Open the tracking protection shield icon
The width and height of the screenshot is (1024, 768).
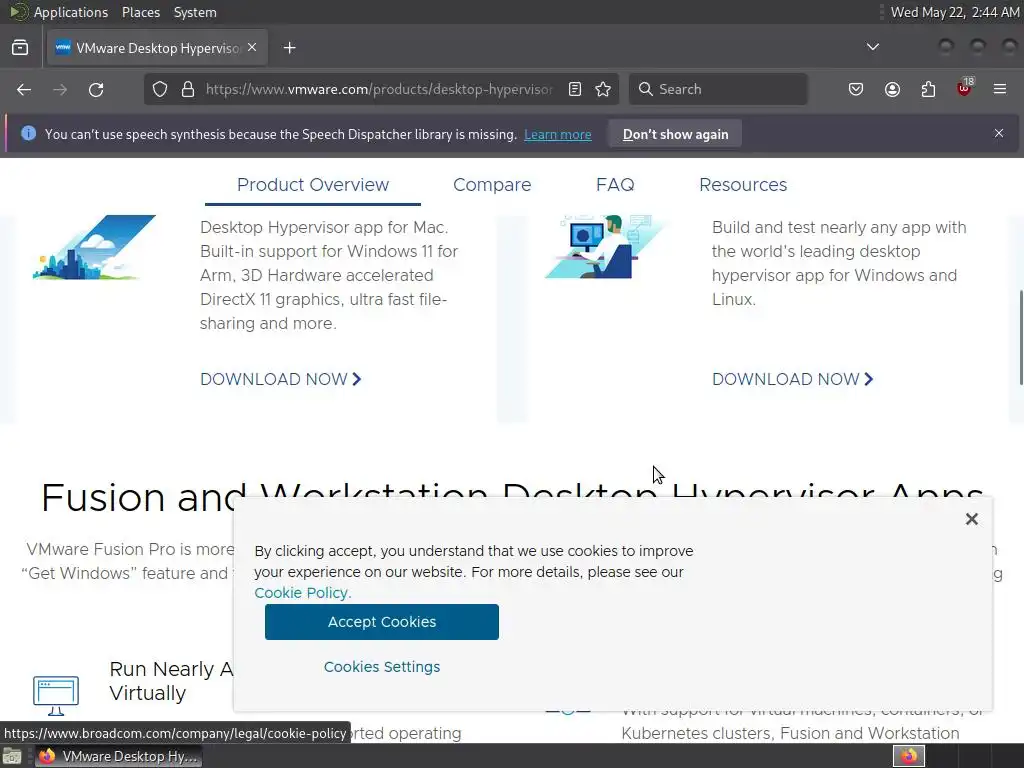pos(160,89)
